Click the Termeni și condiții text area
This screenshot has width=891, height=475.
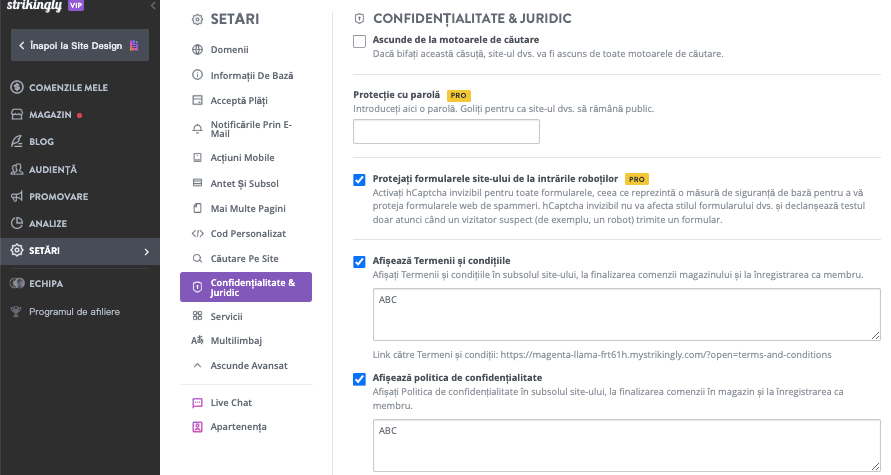pos(626,315)
